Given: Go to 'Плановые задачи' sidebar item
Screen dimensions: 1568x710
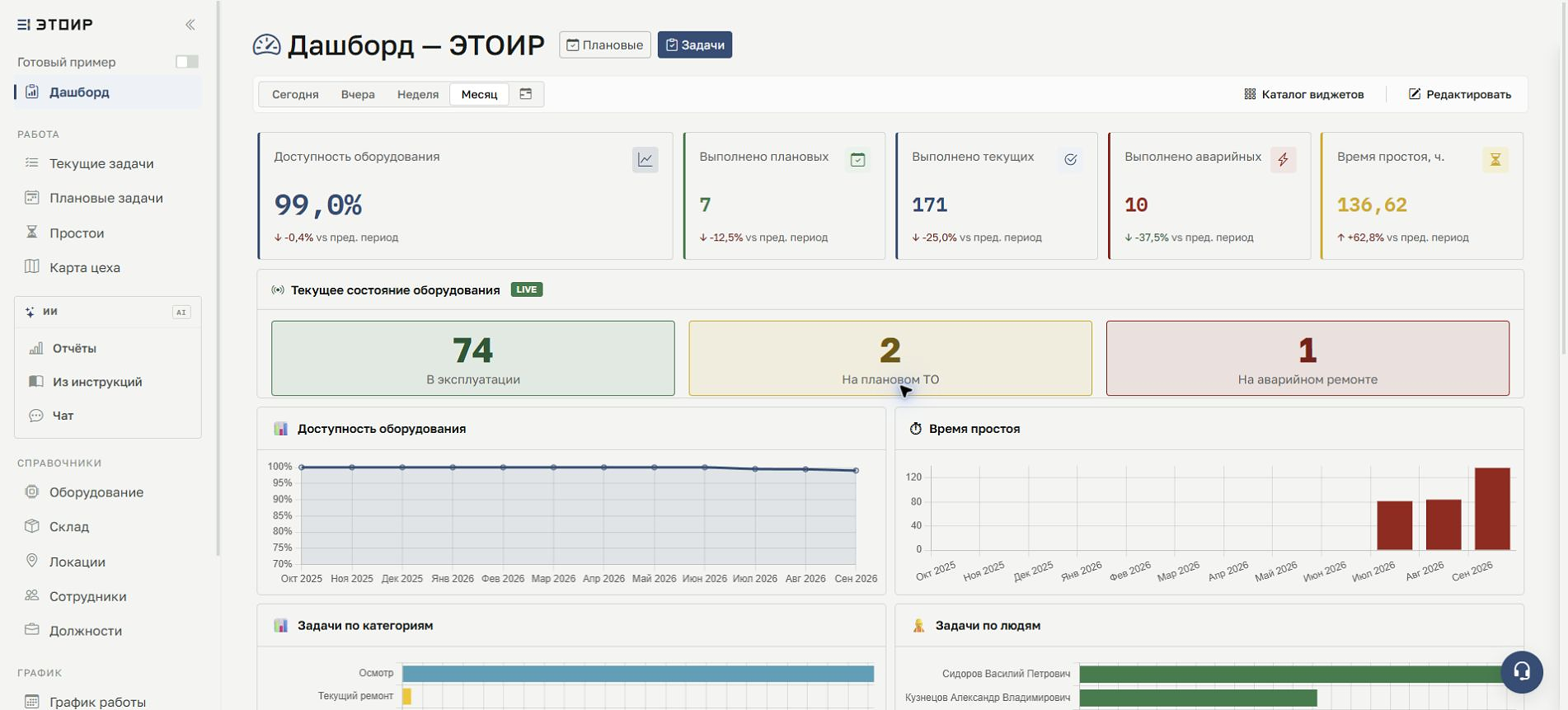Looking at the screenshot, I should 108,198.
